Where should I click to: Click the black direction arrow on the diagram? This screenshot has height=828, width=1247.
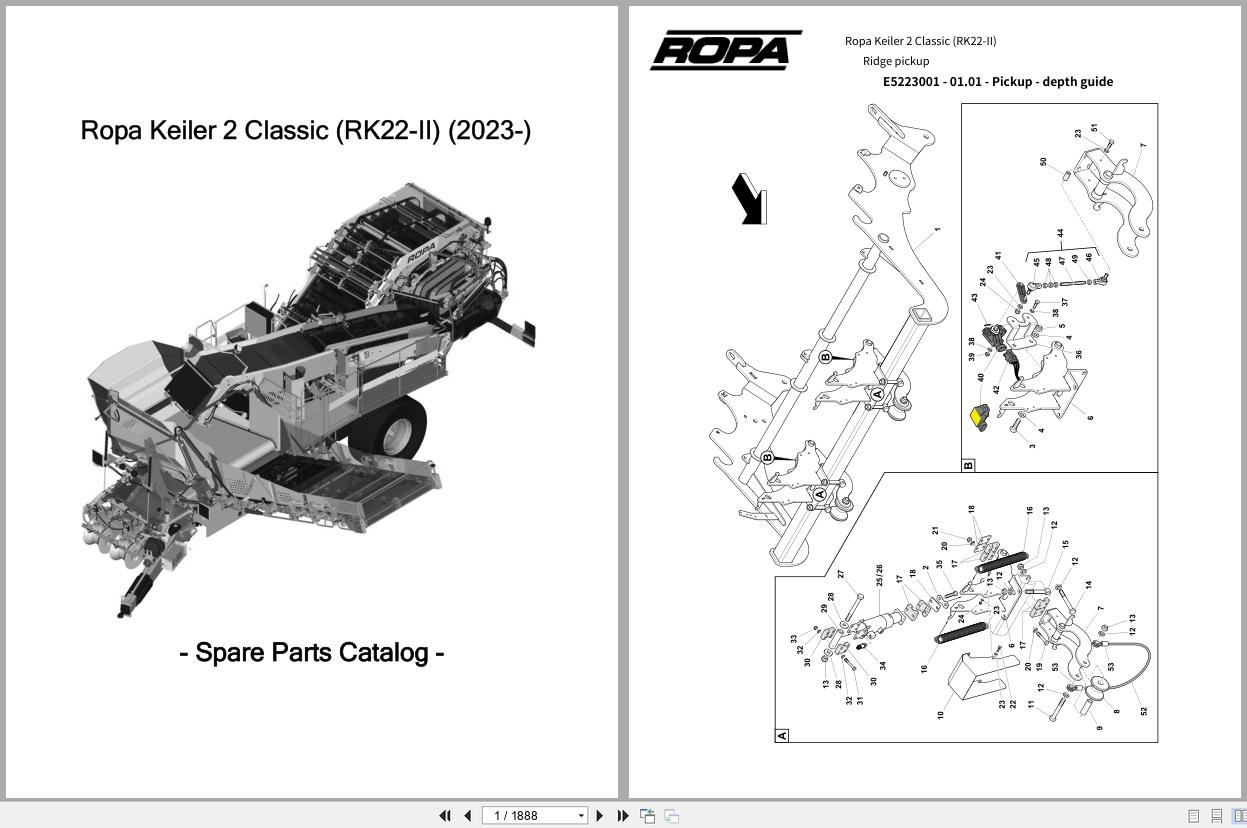pyautogui.click(x=750, y=199)
